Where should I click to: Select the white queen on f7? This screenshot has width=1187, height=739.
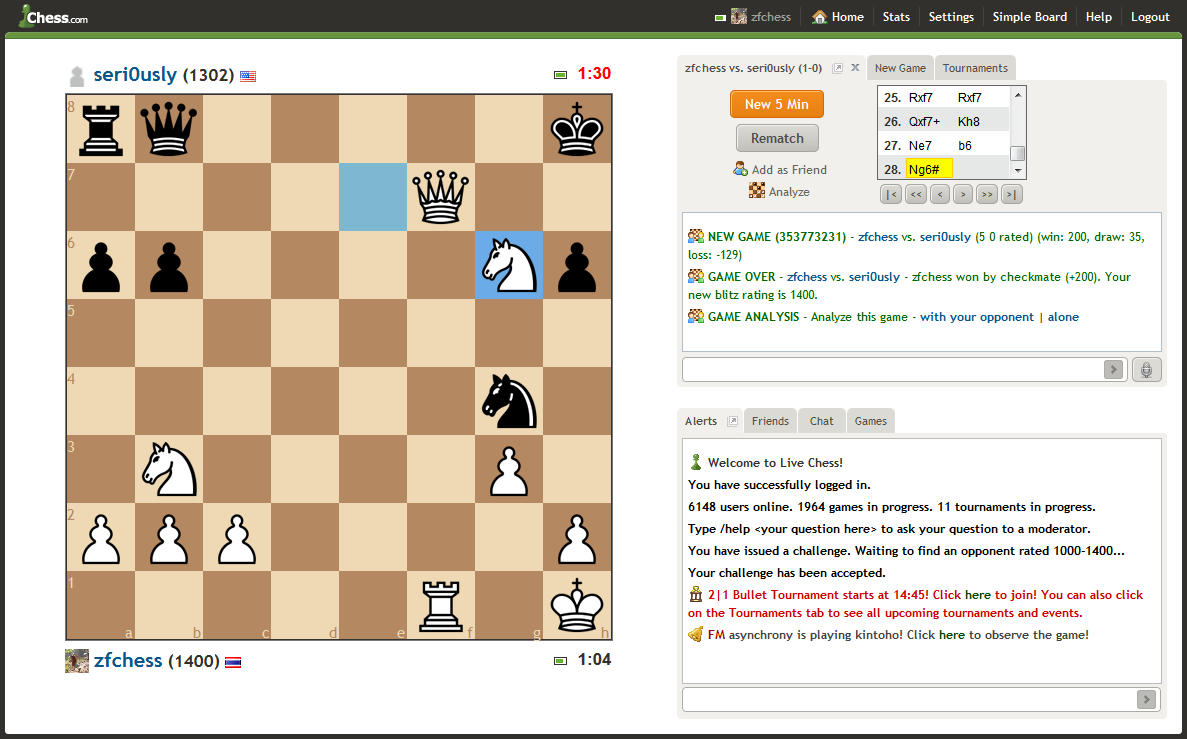[x=441, y=197]
